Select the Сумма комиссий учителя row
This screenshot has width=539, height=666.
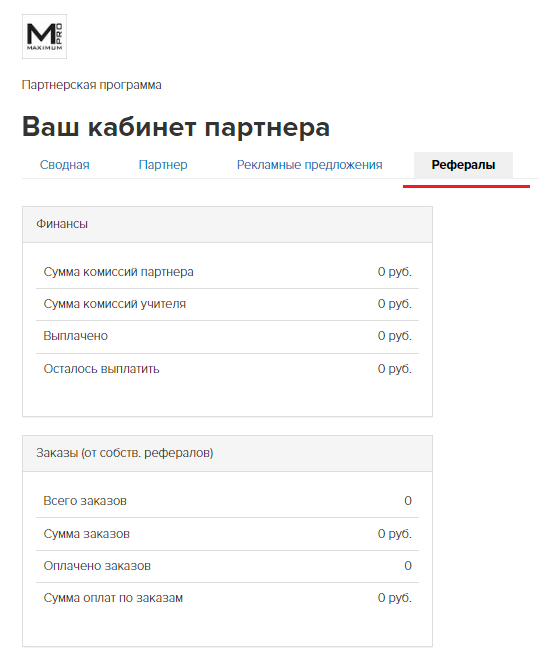click(227, 304)
